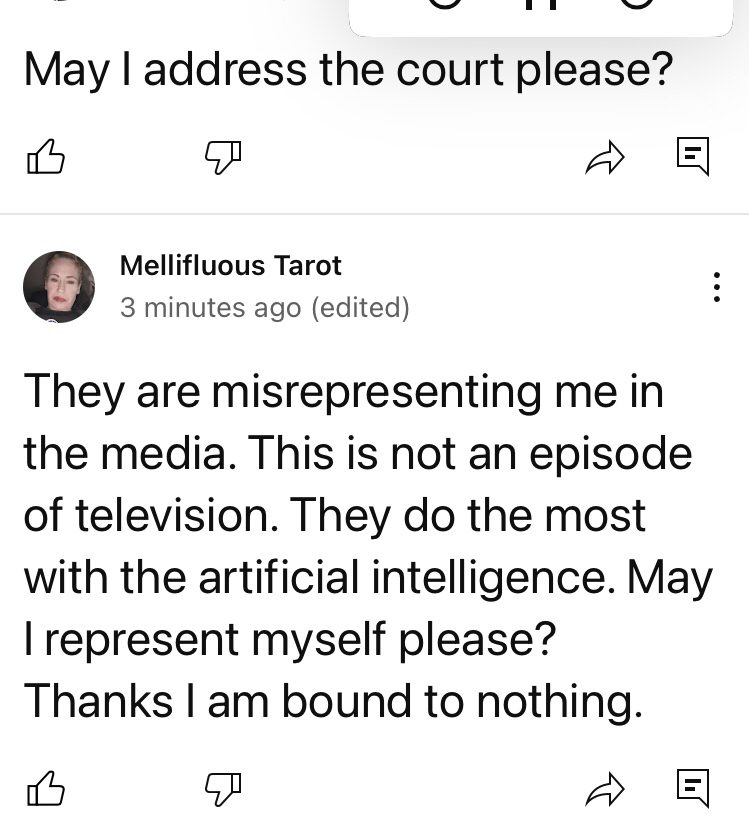The height and width of the screenshot is (837, 749).
Task: Visit the Mellifluous Tarot channel name link
Action: point(230,266)
